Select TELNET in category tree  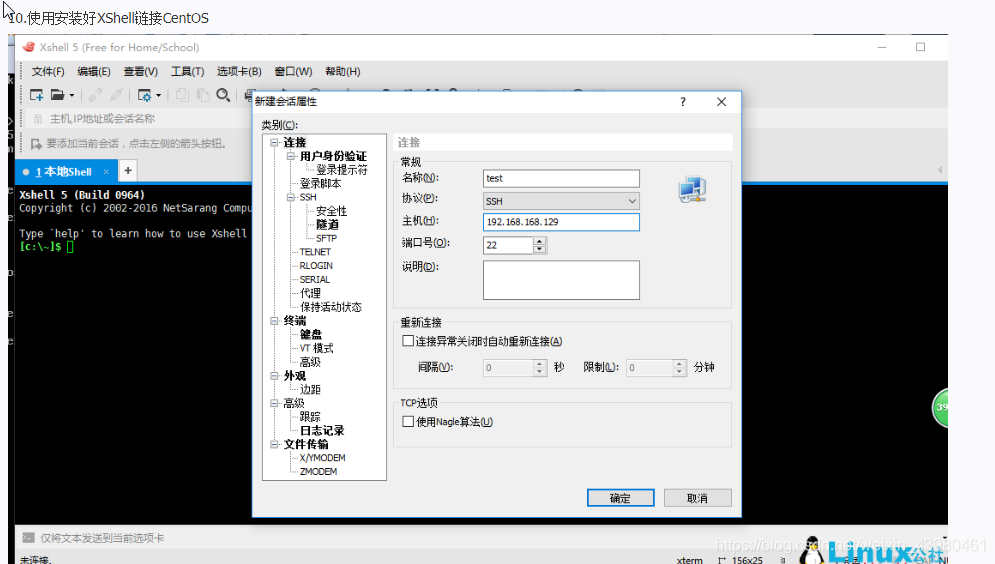coord(315,252)
